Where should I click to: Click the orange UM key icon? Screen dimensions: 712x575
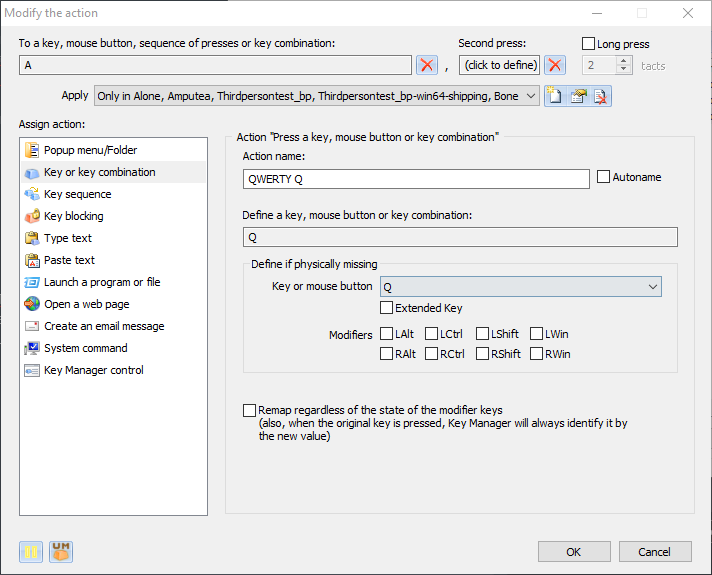point(61,552)
